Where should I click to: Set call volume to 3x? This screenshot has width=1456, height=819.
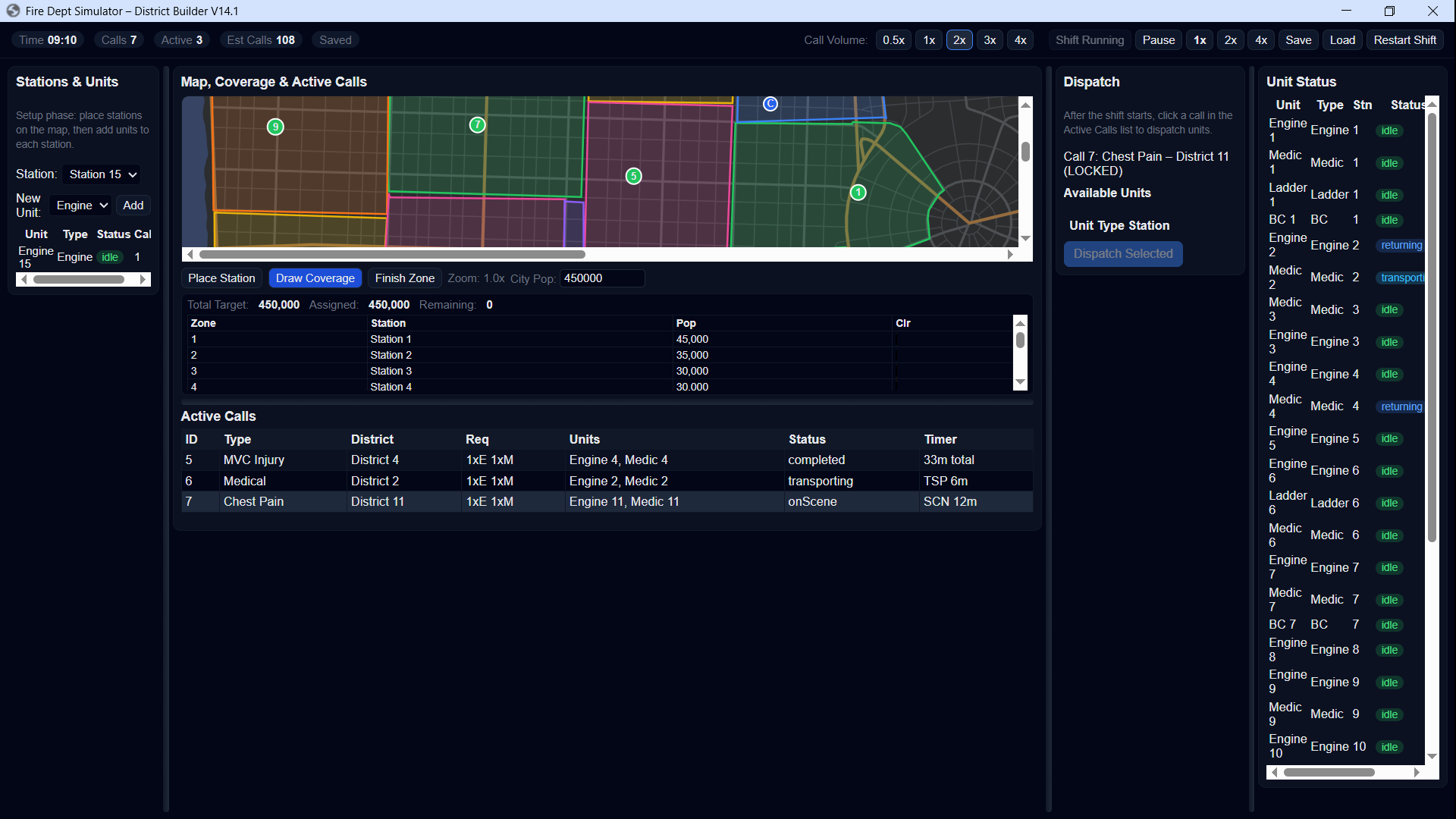tap(990, 40)
